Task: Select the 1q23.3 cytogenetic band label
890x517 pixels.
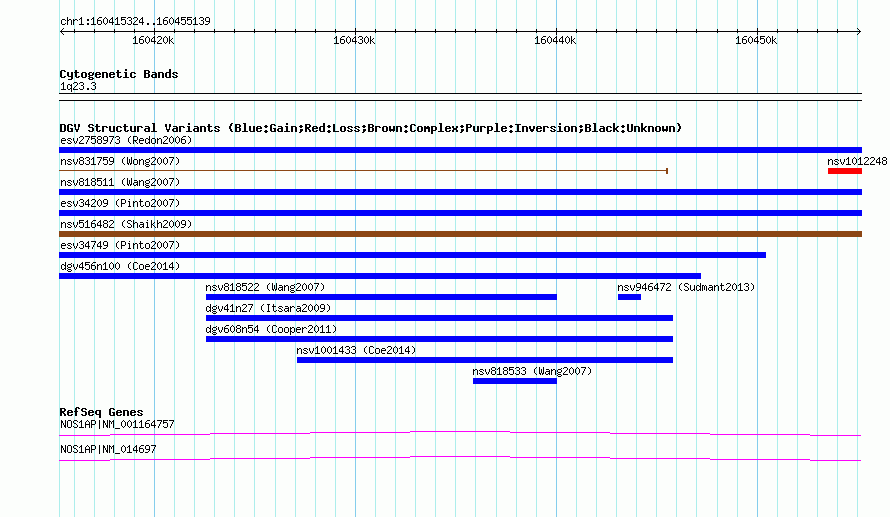Action: (x=78, y=87)
